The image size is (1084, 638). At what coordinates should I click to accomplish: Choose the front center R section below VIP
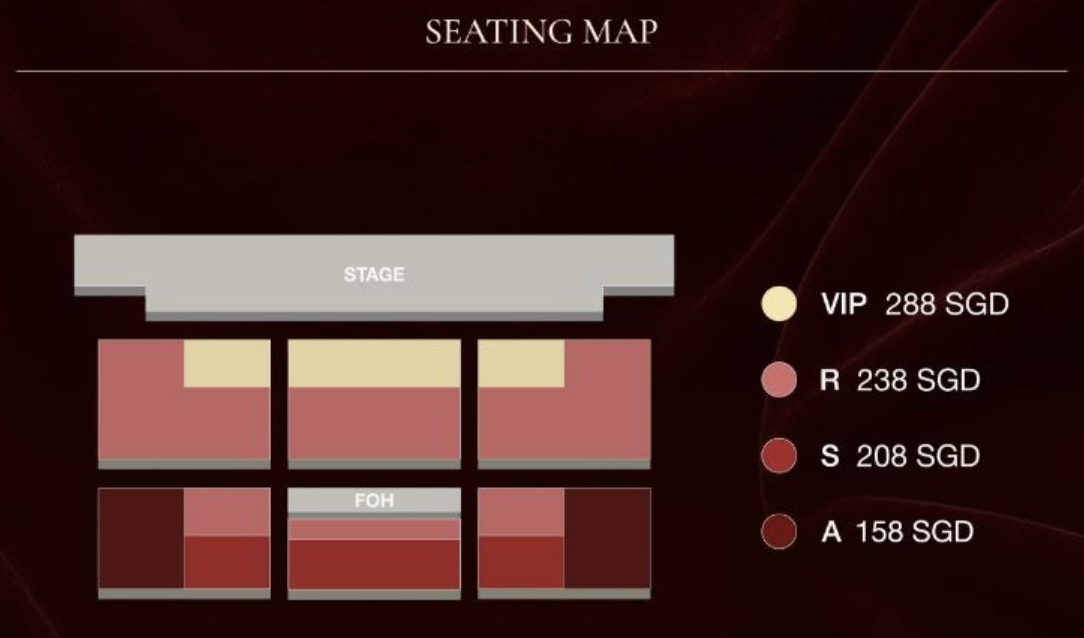tap(374, 423)
